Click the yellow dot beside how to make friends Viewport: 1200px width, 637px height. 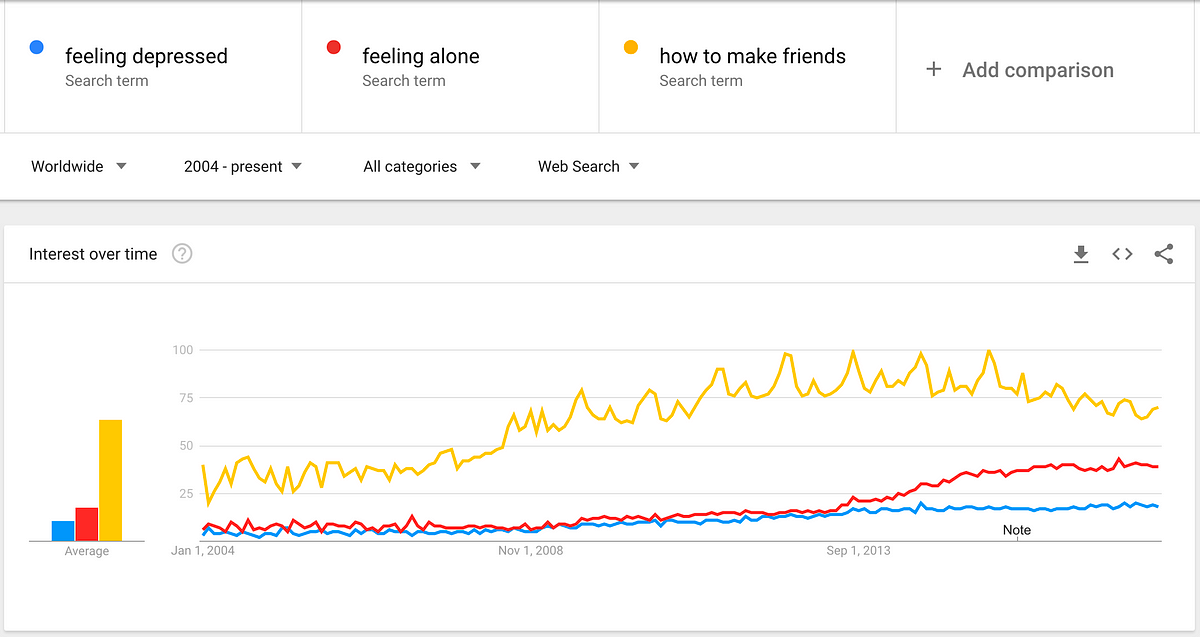pos(631,48)
